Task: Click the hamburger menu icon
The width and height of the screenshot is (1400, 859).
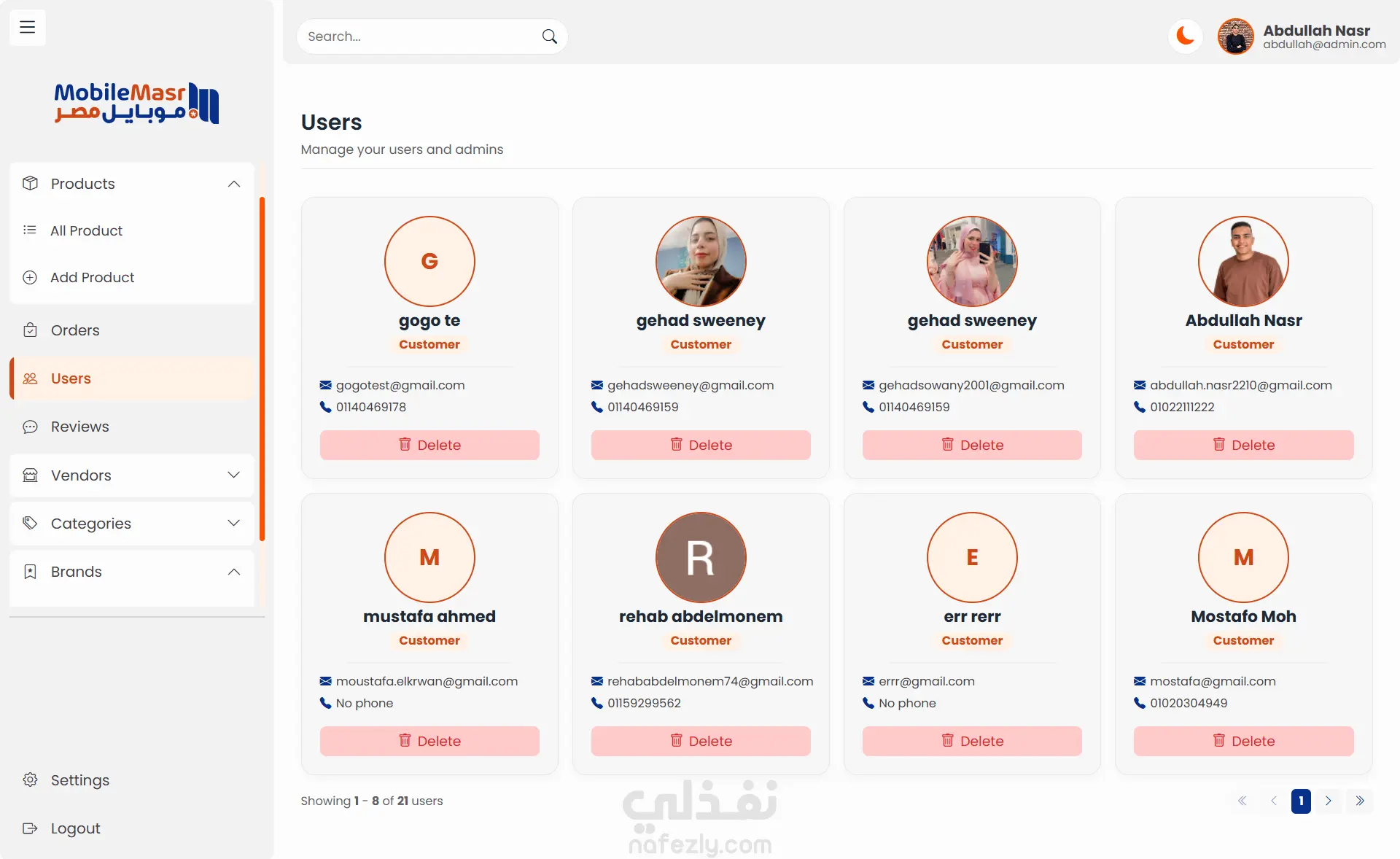Action: click(28, 28)
